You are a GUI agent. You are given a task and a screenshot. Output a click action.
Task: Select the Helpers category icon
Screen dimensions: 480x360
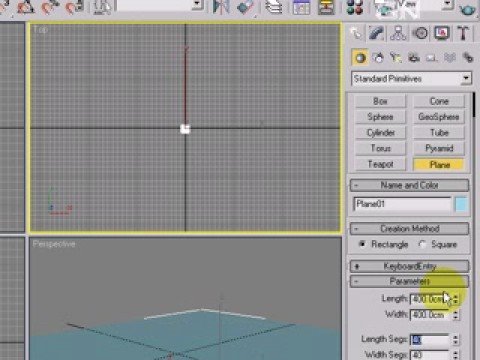[431, 58]
